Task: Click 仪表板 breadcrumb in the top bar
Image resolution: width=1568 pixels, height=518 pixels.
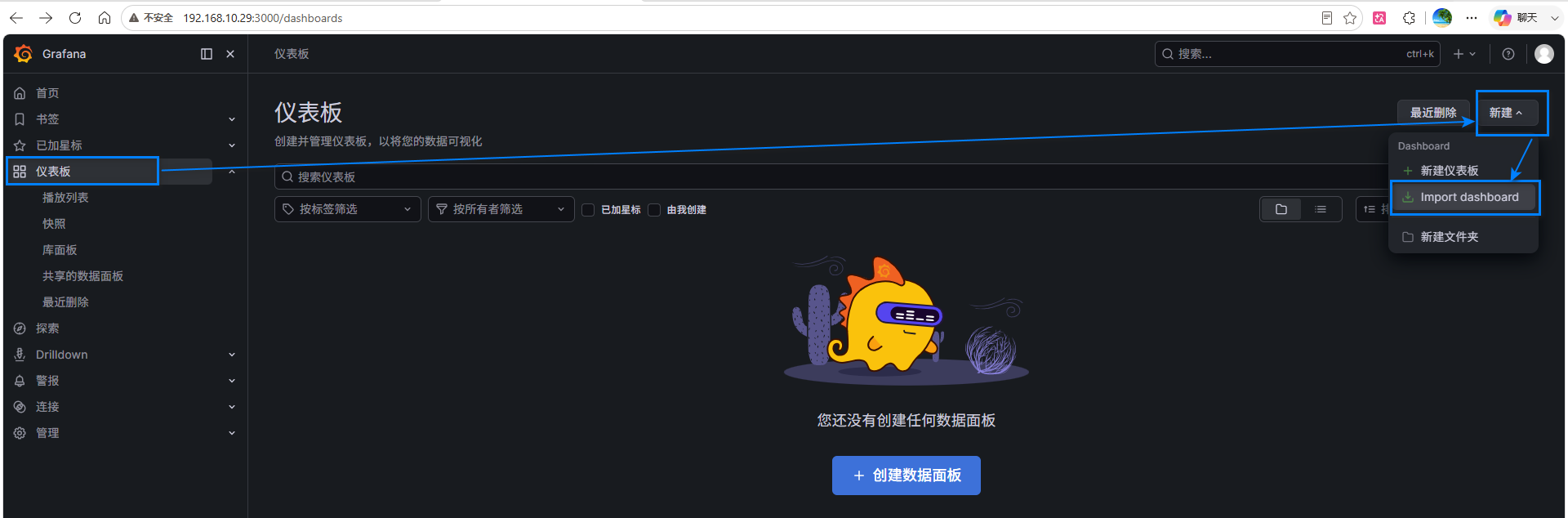Action: point(292,54)
